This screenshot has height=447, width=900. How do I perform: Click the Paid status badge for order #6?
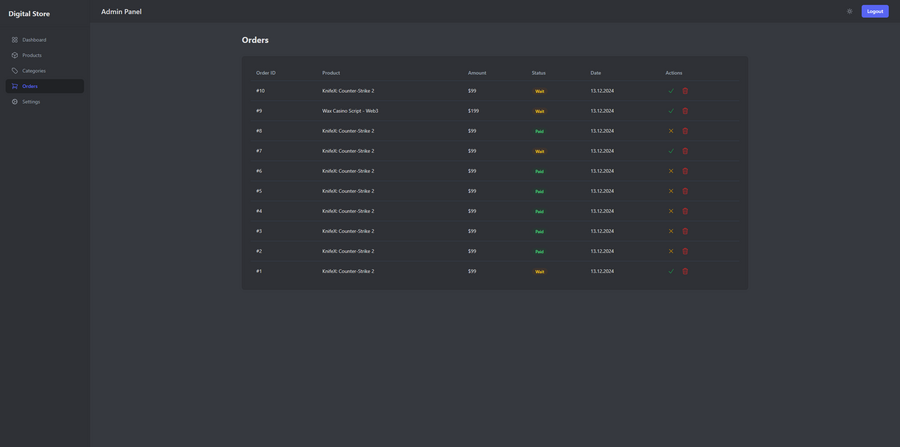coord(540,172)
